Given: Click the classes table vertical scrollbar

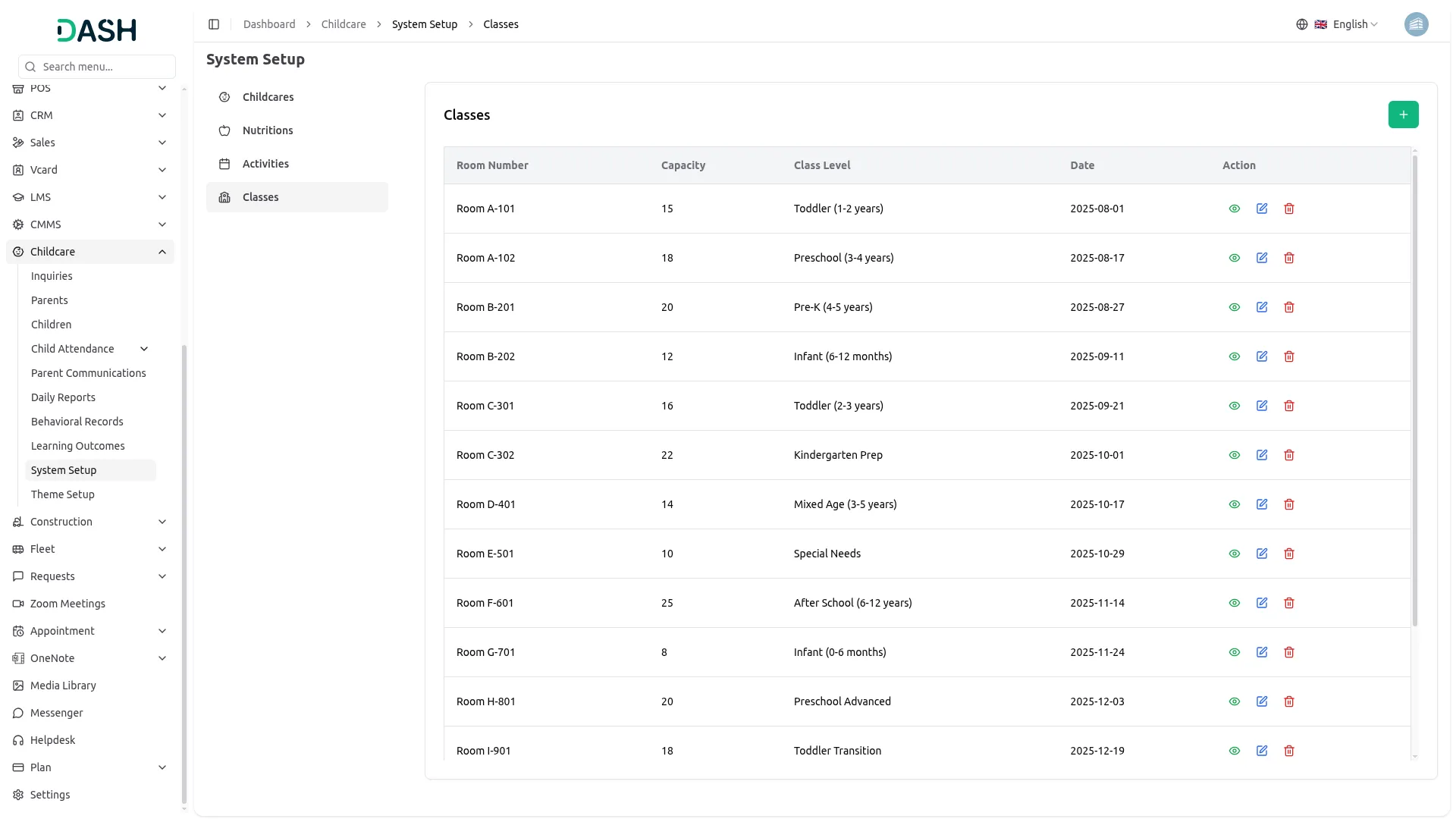Looking at the screenshot, I should (x=1415, y=391).
